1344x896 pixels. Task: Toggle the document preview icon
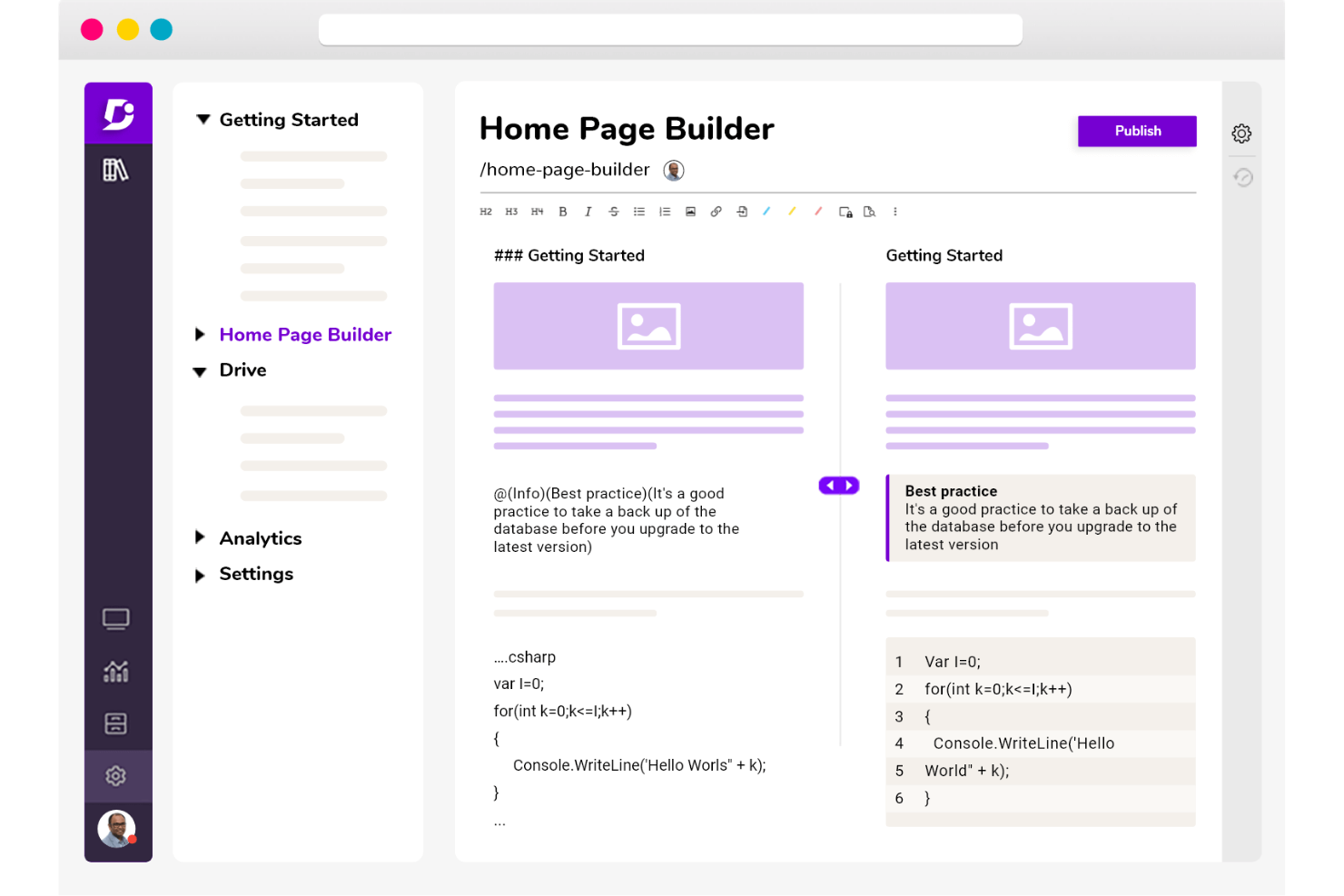[869, 212]
